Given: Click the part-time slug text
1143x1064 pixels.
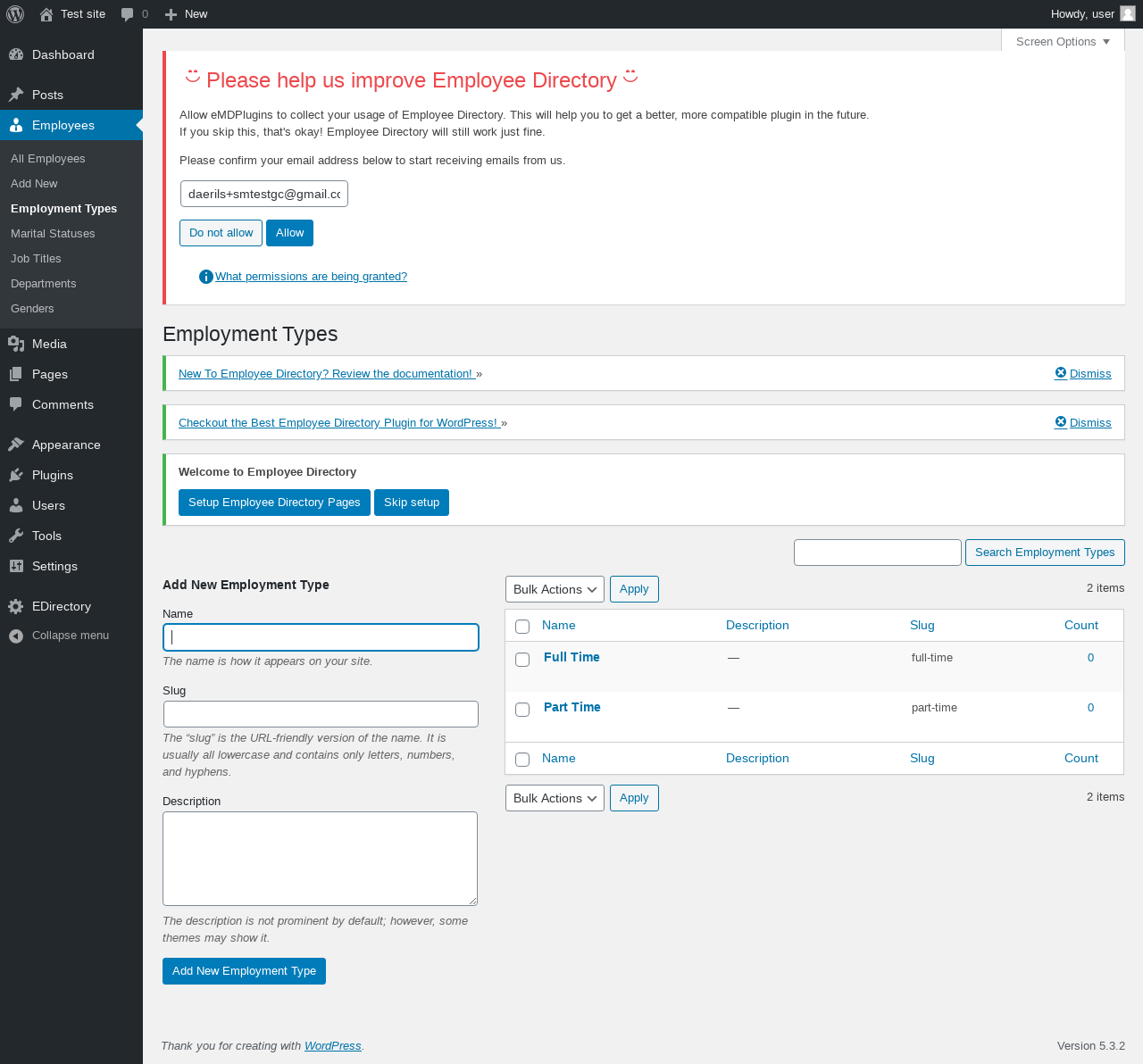Looking at the screenshot, I should (x=934, y=708).
